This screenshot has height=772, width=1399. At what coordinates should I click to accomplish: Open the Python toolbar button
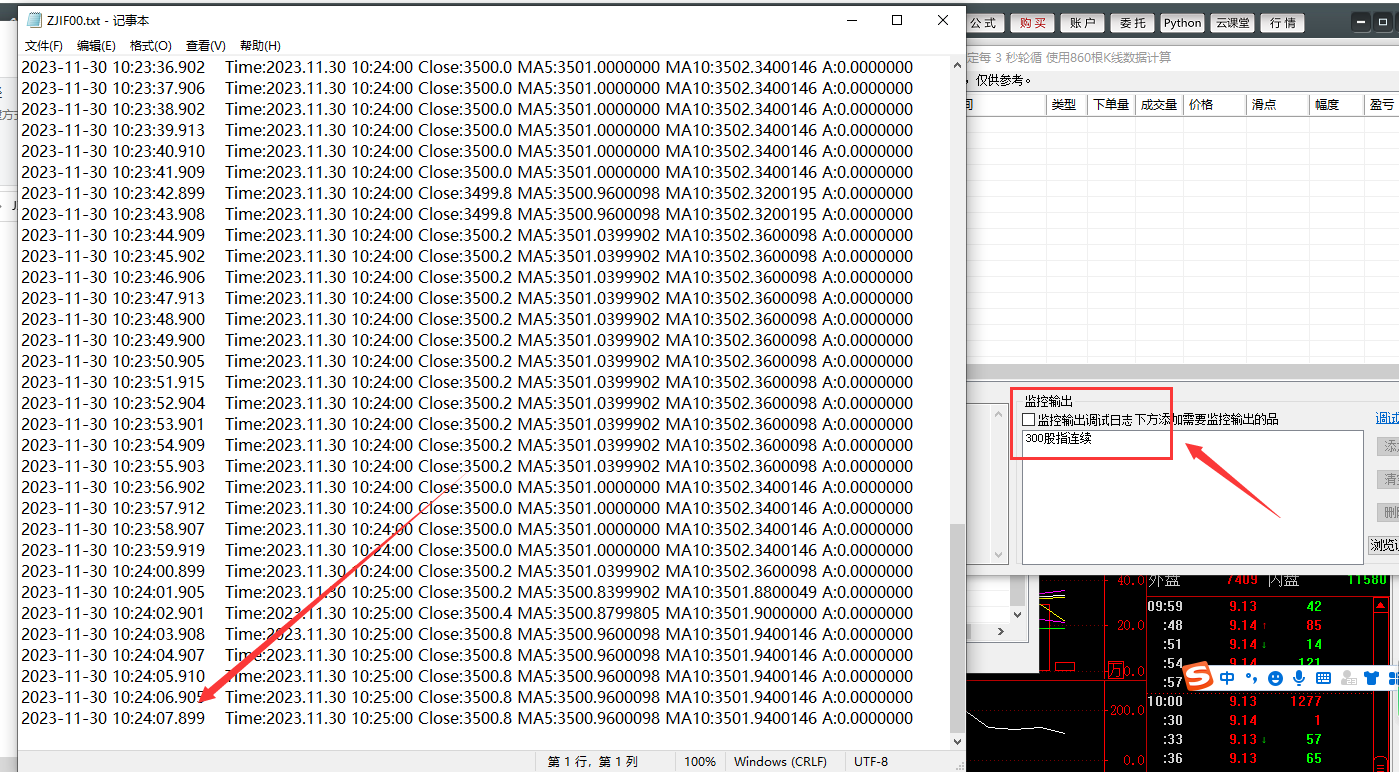(x=1182, y=23)
